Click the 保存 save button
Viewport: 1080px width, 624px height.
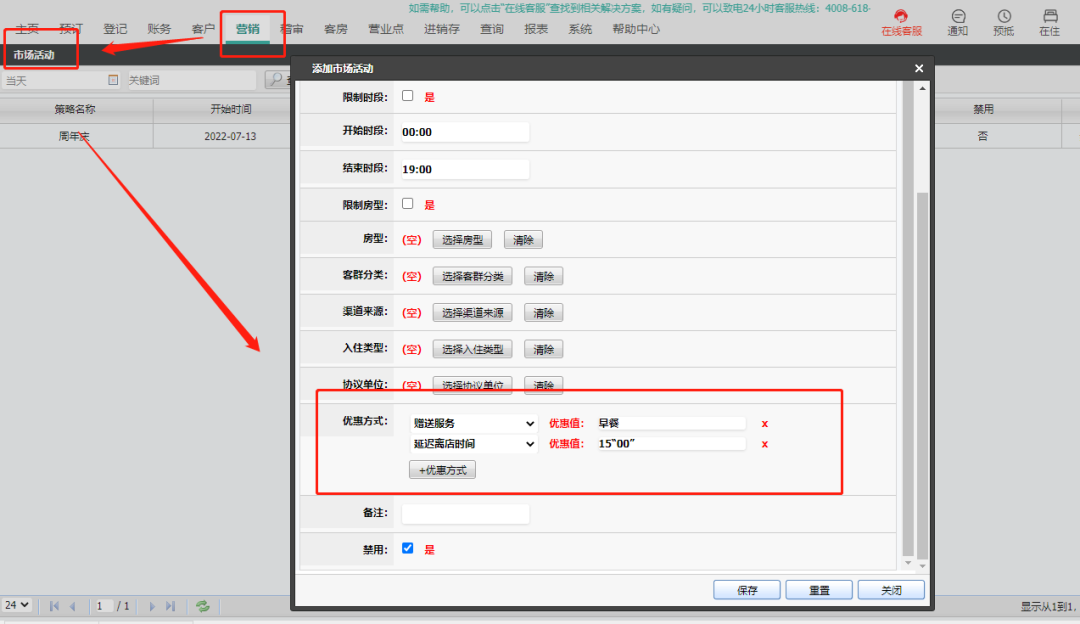pos(747,590)
